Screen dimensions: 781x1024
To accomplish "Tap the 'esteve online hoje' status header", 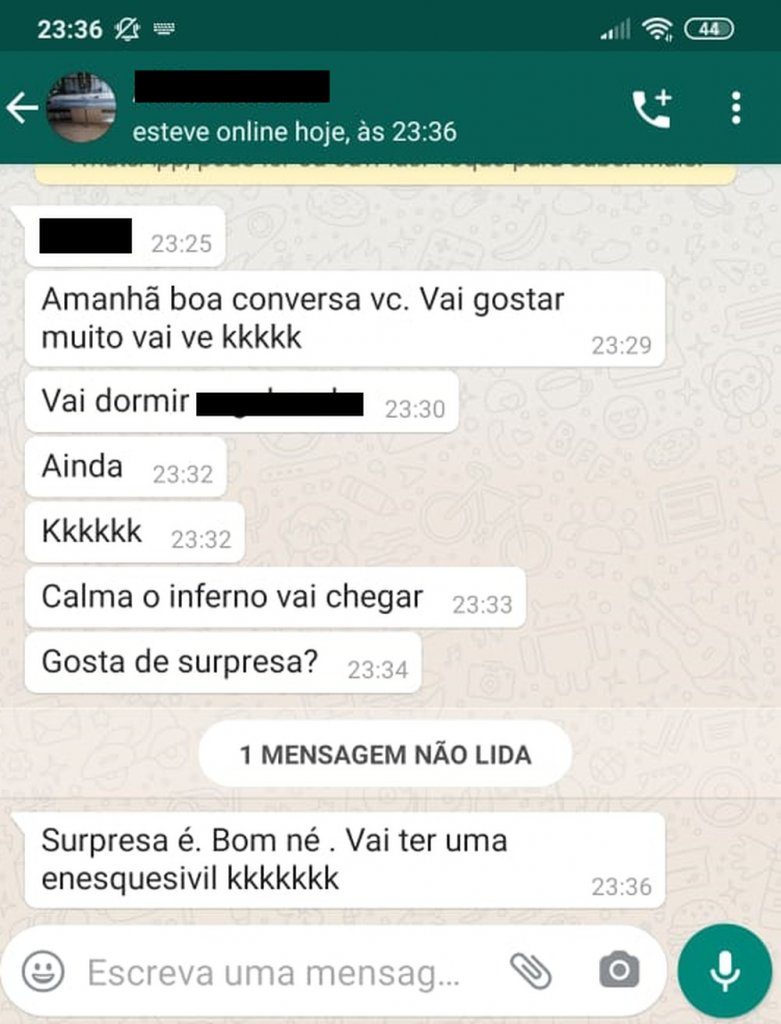I will (x=295, y=132).
